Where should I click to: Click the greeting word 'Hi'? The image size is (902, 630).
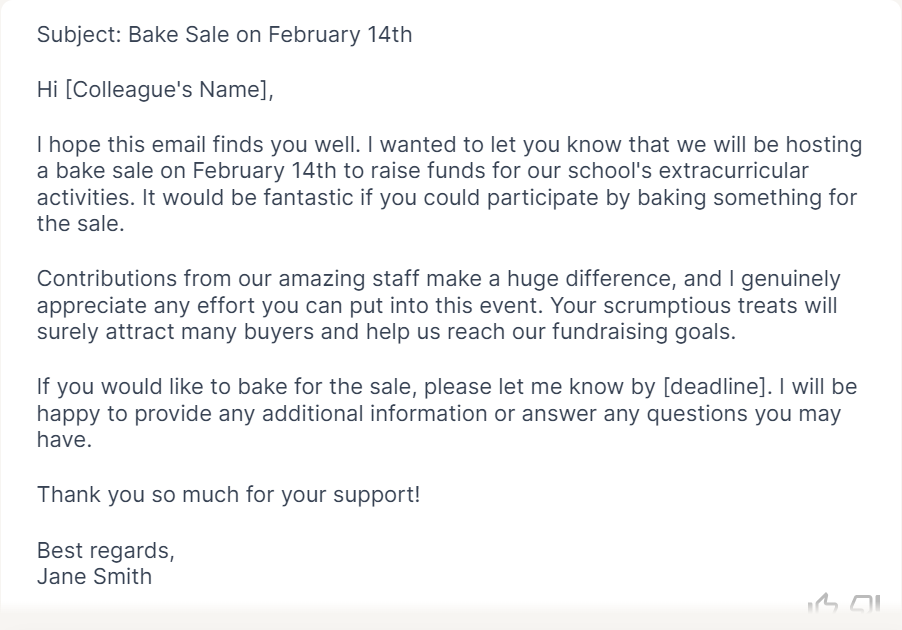[x=47, y=90]
